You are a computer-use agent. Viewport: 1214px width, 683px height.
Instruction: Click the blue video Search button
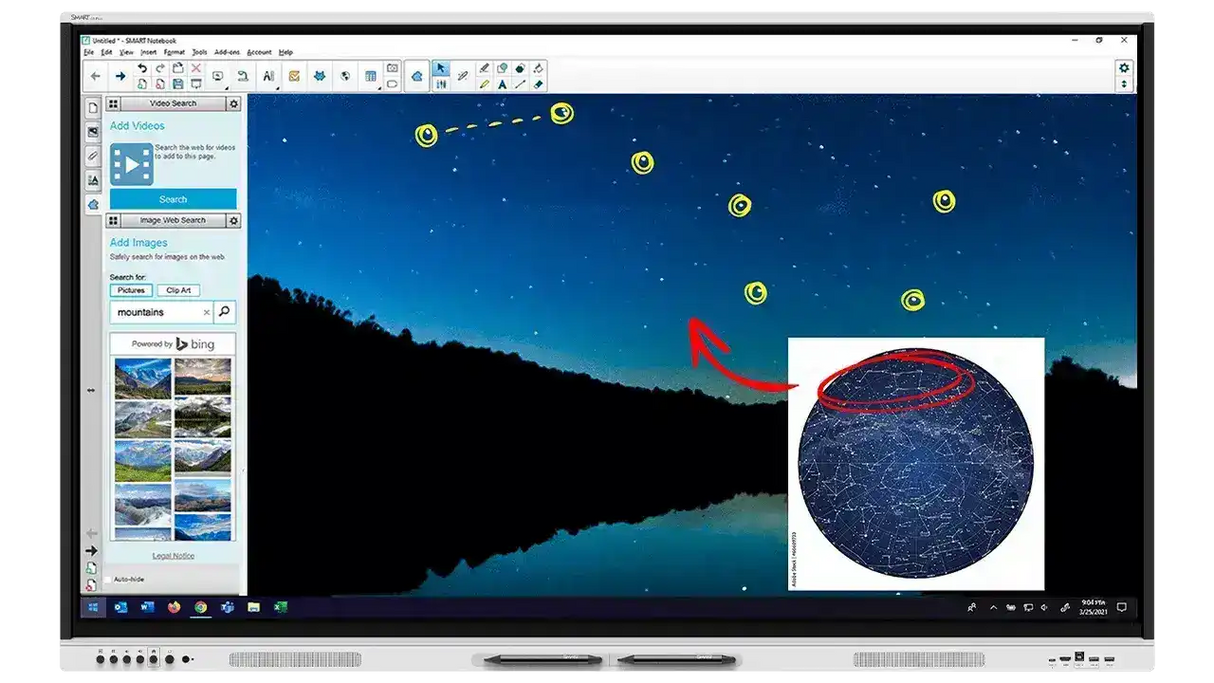(x=173, y=199)
